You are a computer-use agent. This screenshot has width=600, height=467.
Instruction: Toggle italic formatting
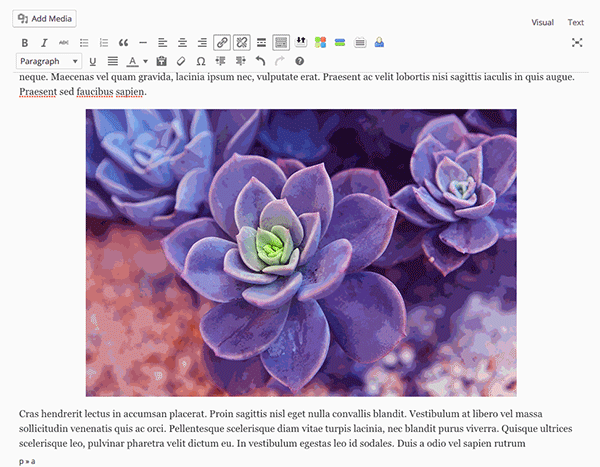[x=44, y=43]
